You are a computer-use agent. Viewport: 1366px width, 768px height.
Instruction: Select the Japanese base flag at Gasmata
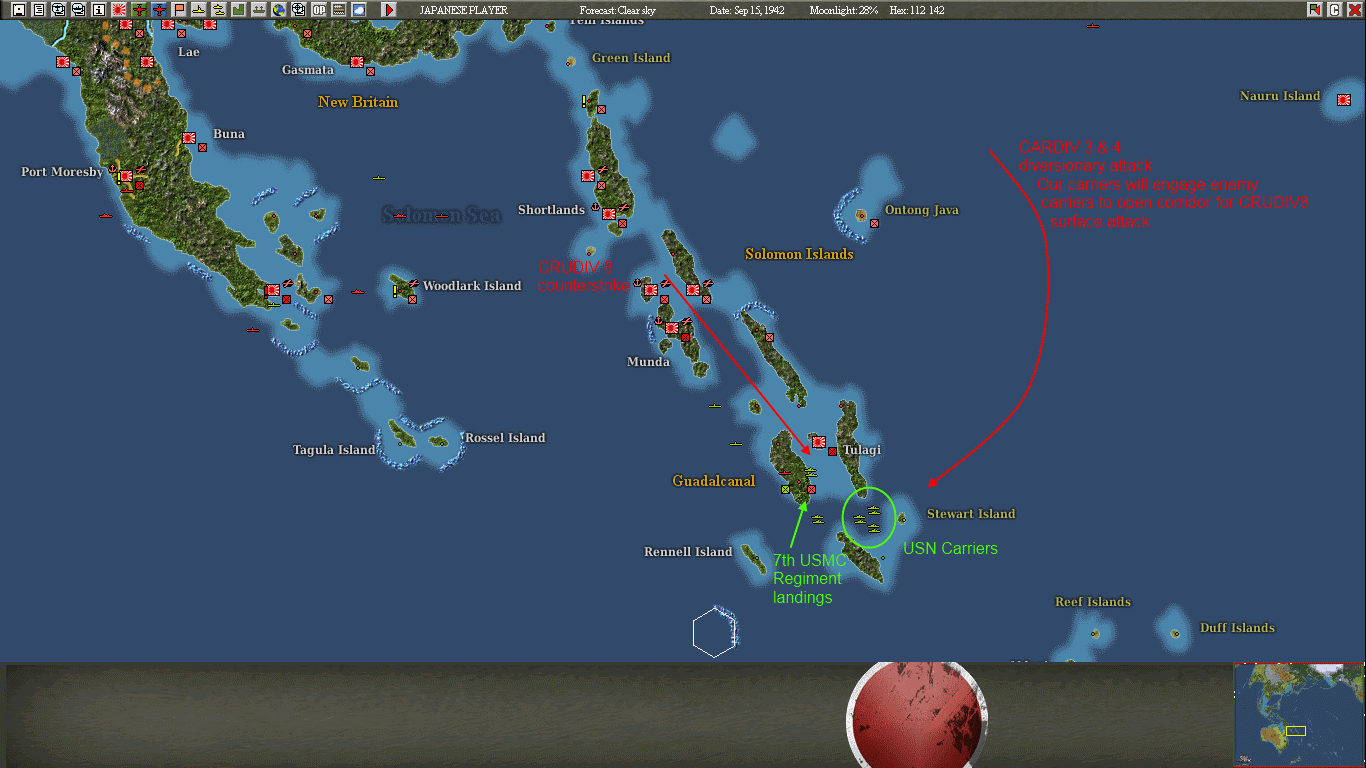point(357,62)
